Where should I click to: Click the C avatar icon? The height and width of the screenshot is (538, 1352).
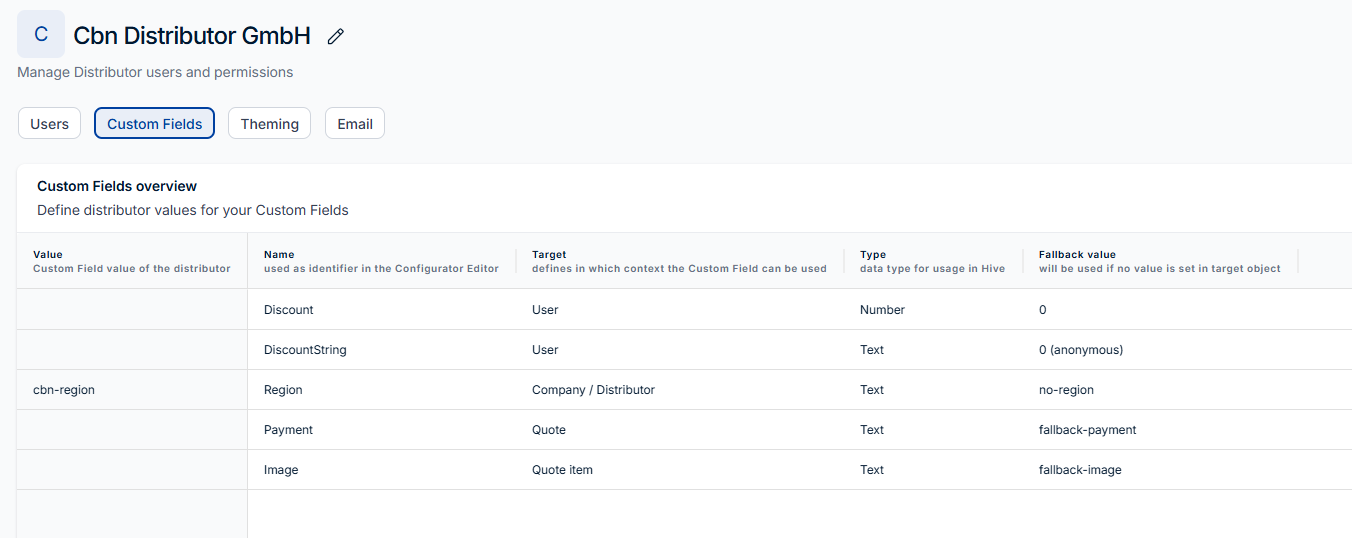click(x=41, y=34)
